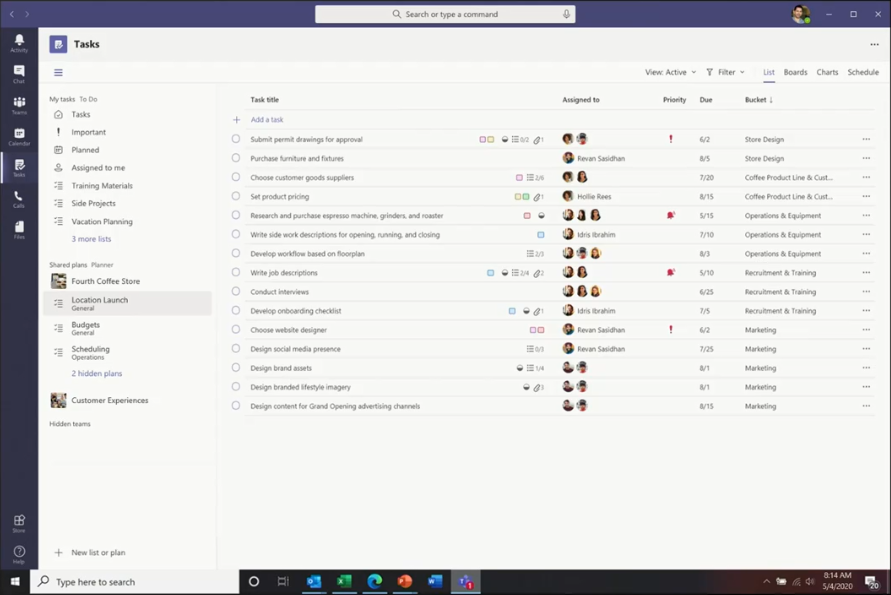Open the Help icon in sidebar
The height and width of the screenshot is (595, 891).
(x=19, y=554)
